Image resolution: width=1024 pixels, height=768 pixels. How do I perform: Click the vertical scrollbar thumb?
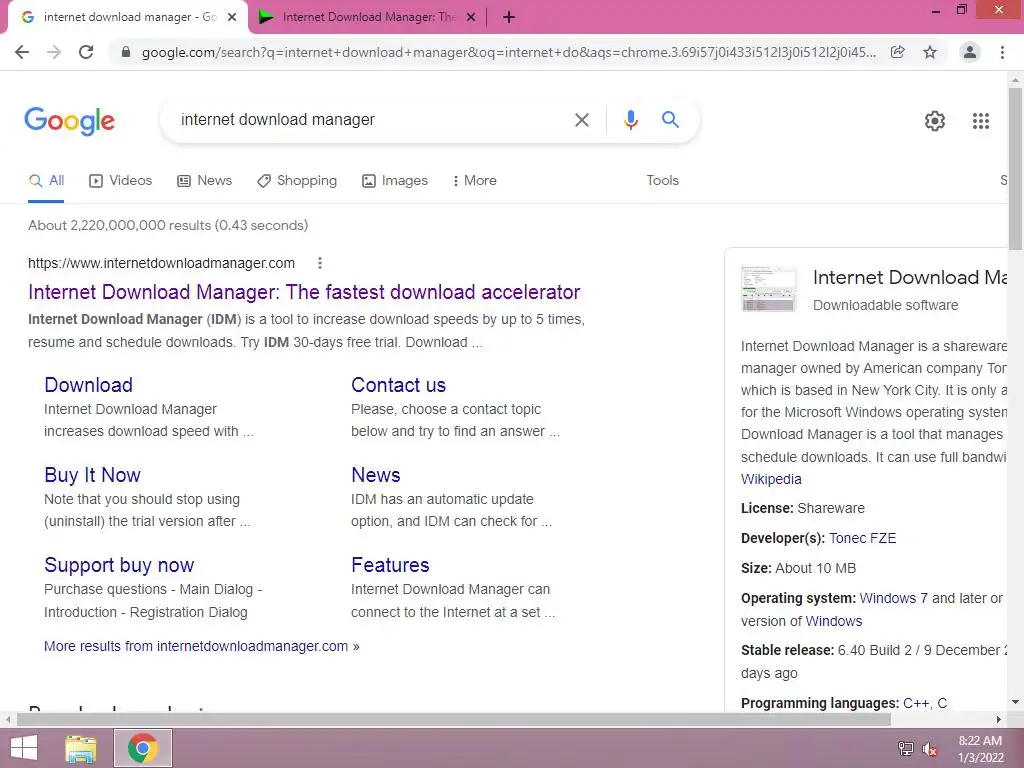click(x=1015, y=169)
